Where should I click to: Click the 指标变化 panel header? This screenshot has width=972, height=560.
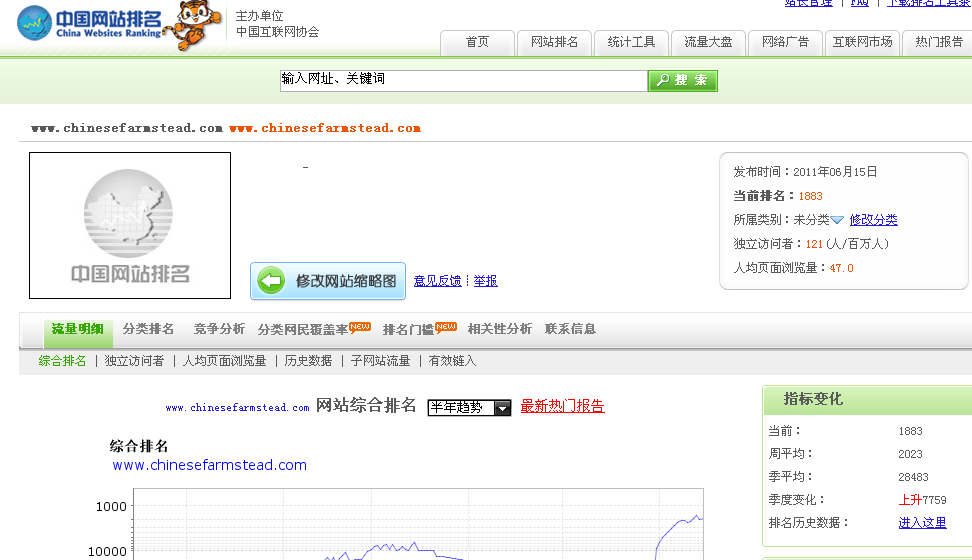867,399
